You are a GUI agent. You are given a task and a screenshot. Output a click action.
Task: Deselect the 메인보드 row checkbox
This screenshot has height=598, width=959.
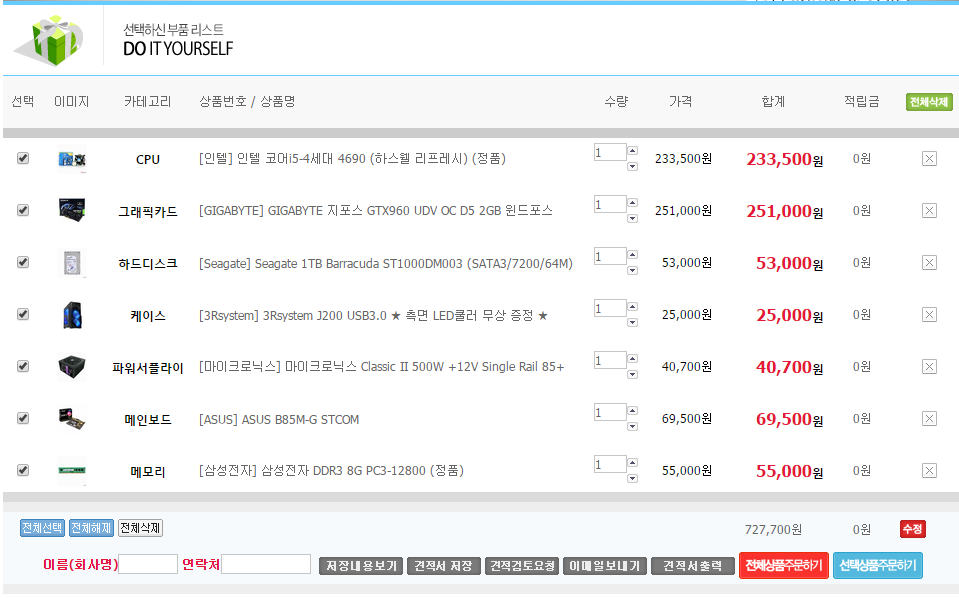pos(23,418)
